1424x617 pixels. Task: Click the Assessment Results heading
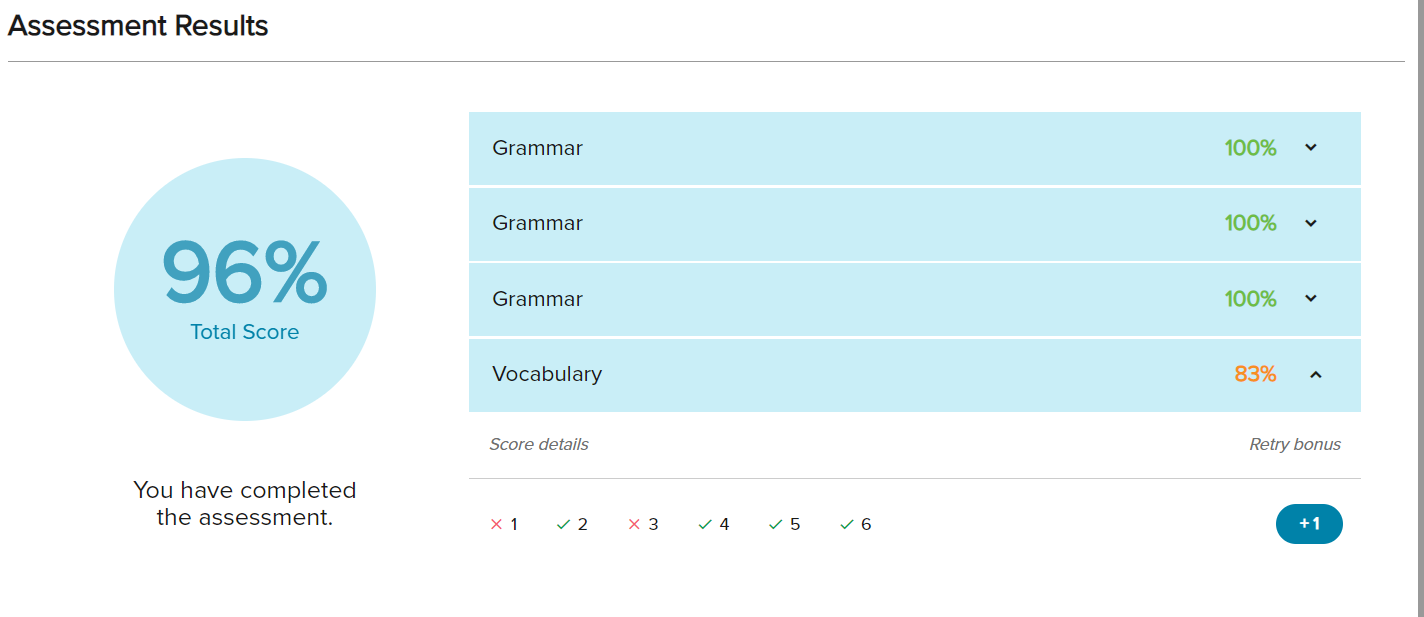point(138,26)
